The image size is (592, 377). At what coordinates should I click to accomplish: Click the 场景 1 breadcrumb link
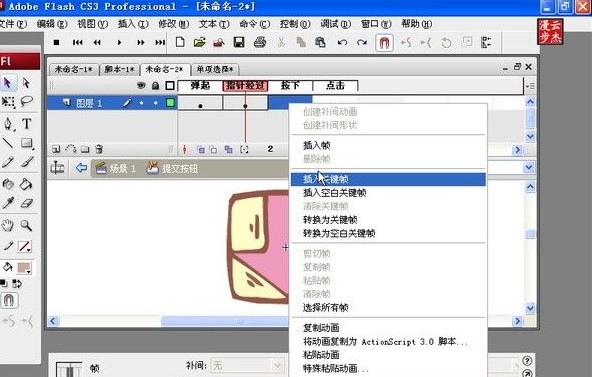pos(116,168)
